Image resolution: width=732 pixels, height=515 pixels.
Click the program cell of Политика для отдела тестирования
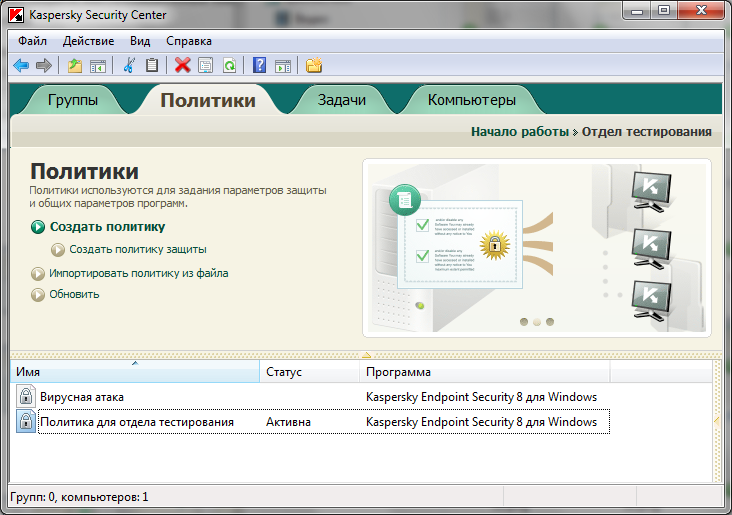coord(481,422)
